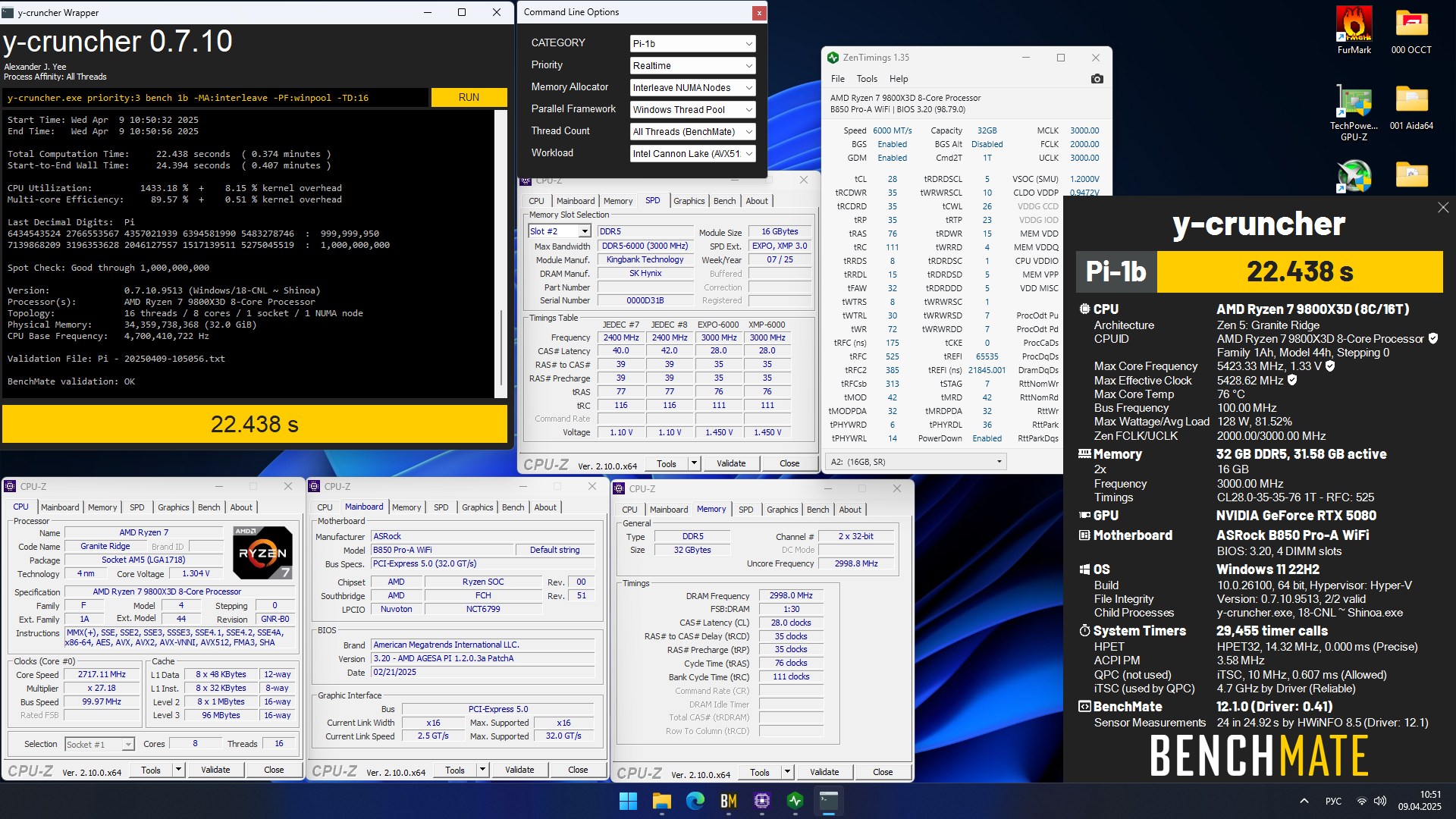The width and height of the screenshot is (1456, 819).
Task: Open the Memory Allocator dropdown
Action: click(x=692, y=87)
